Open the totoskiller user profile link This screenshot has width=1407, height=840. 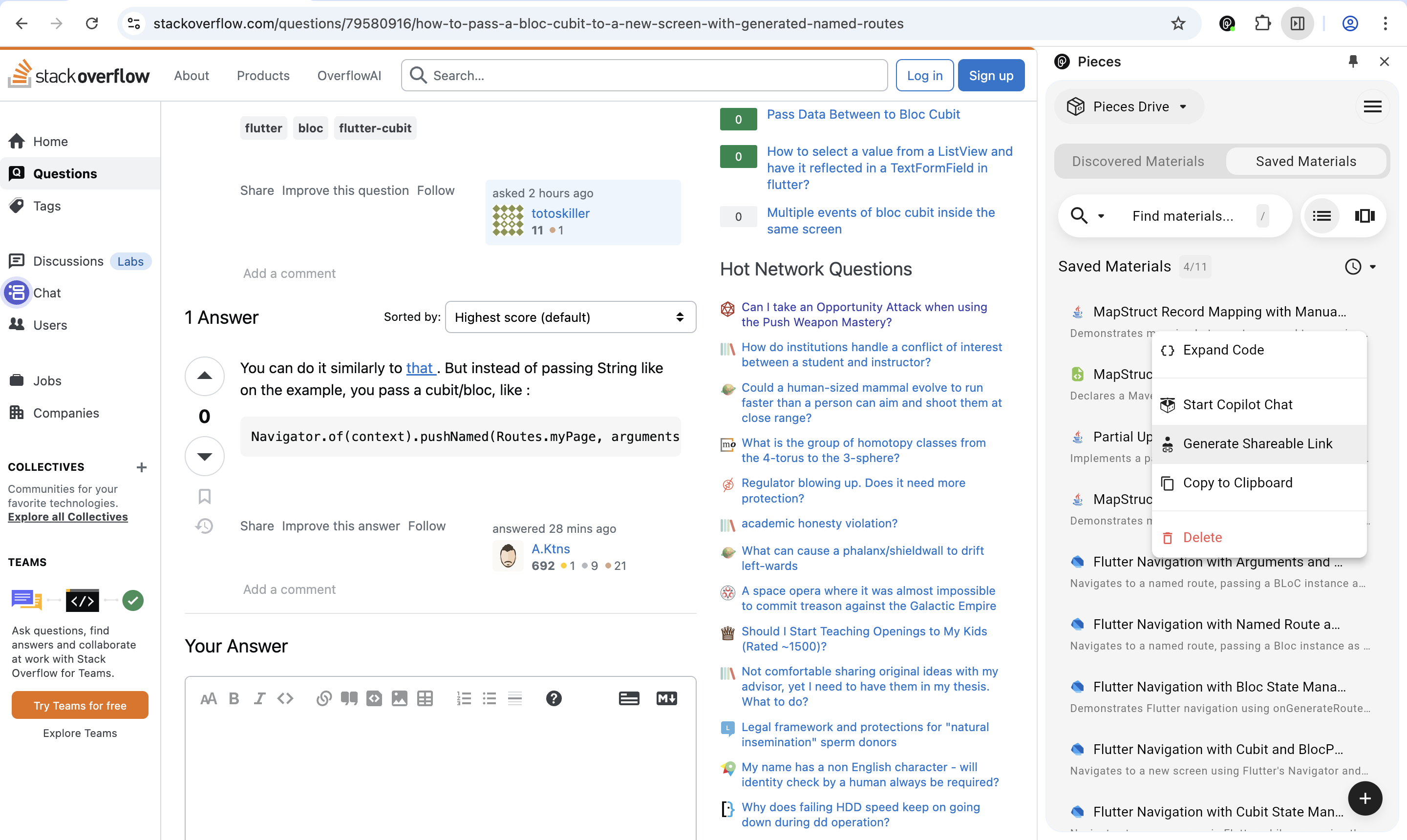560,213
